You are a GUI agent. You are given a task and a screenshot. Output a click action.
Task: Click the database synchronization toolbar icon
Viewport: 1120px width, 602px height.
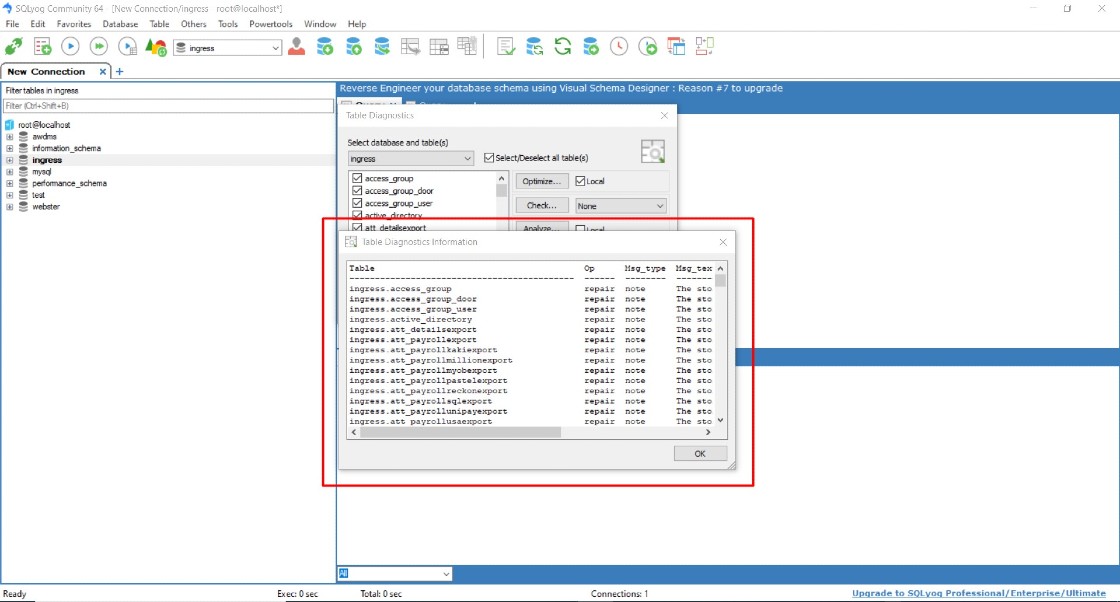[x=534, y=47]
